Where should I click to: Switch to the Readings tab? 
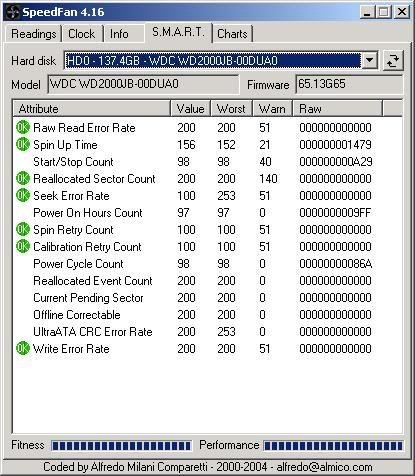(x=33, y=34)
